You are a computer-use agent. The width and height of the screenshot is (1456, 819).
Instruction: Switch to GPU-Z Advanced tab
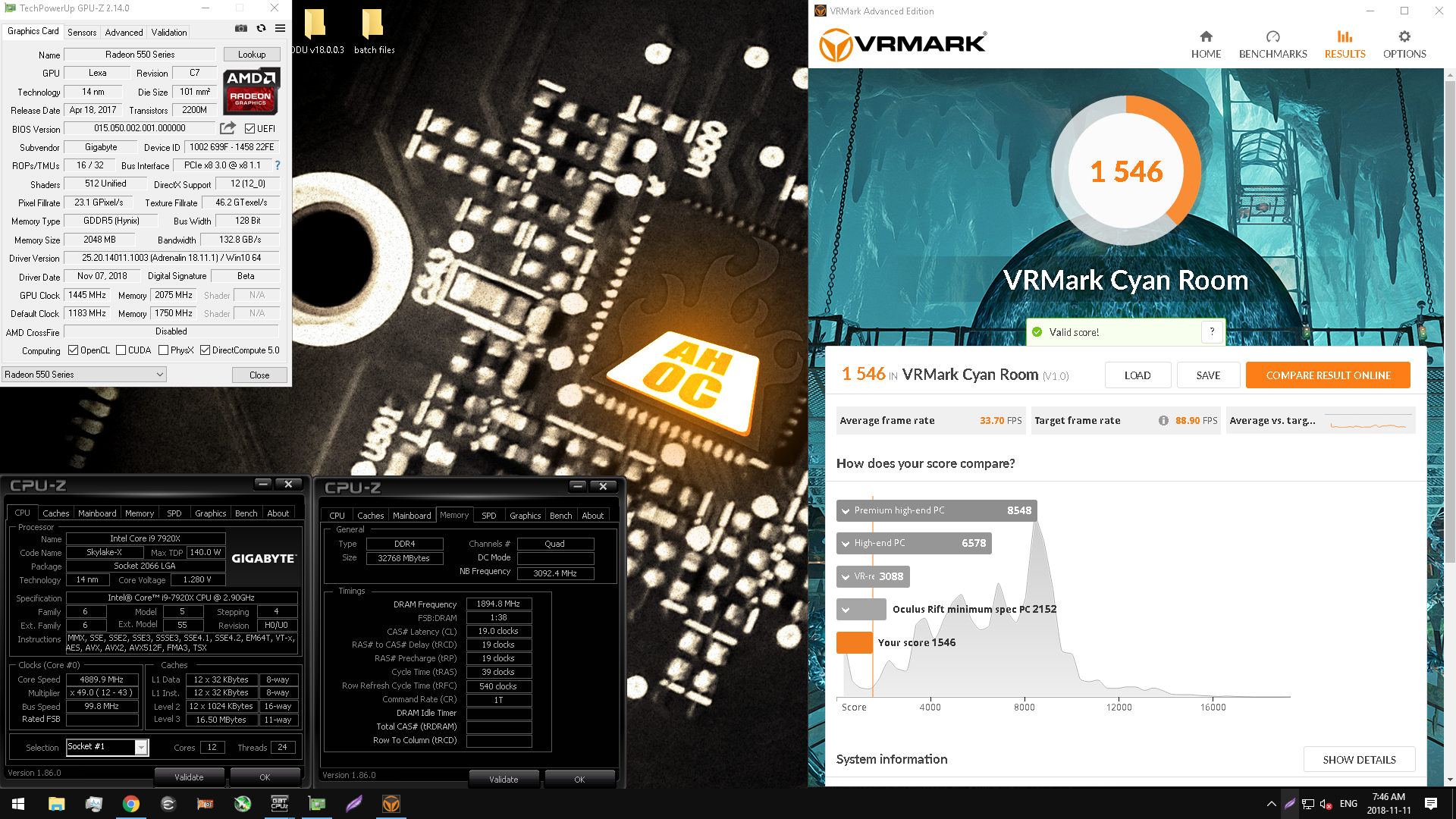tap(124, 32)
